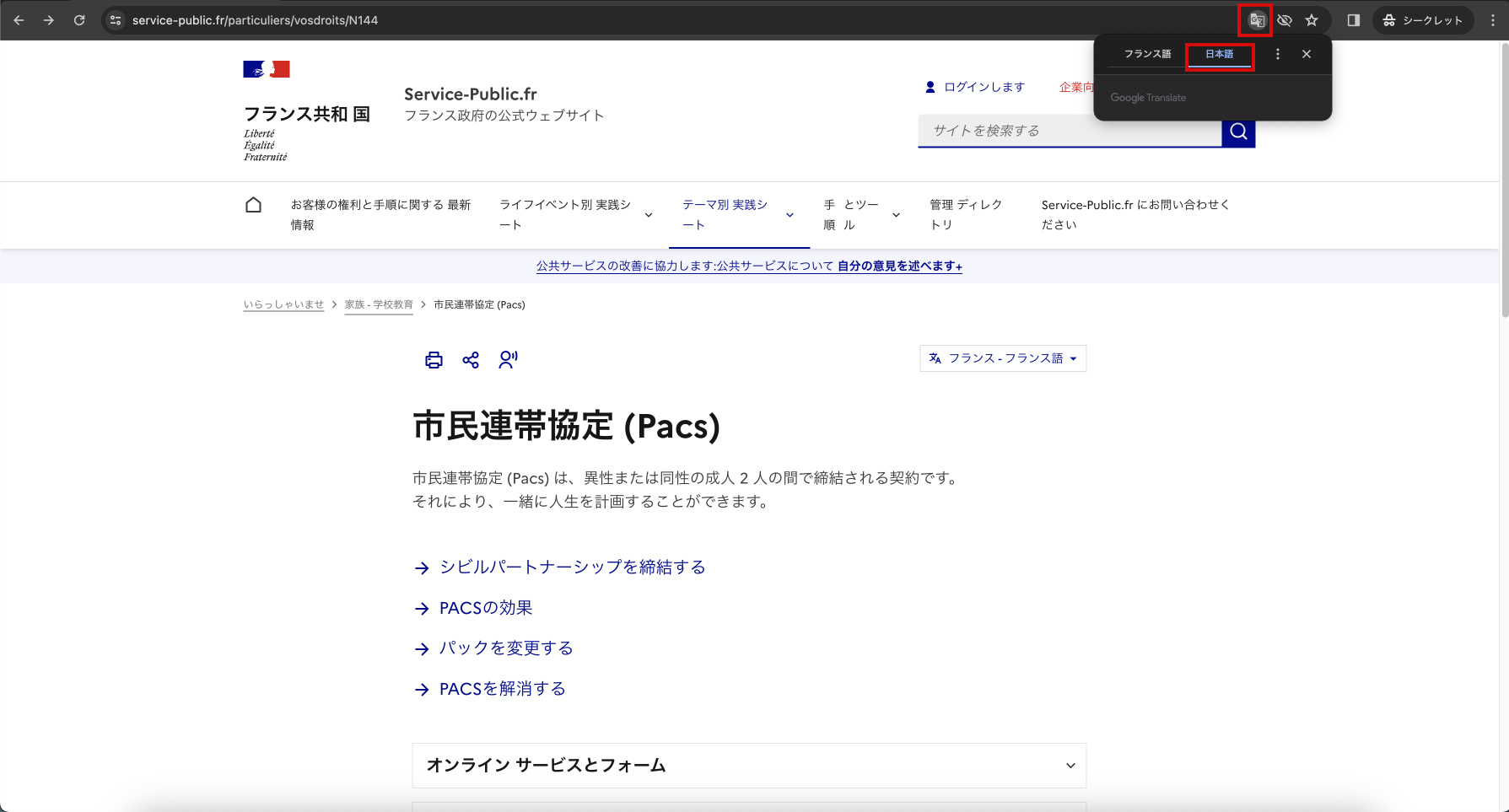Click the browser forward arrow
Viewport: 1509px width, 812px height.
[49, 20]
